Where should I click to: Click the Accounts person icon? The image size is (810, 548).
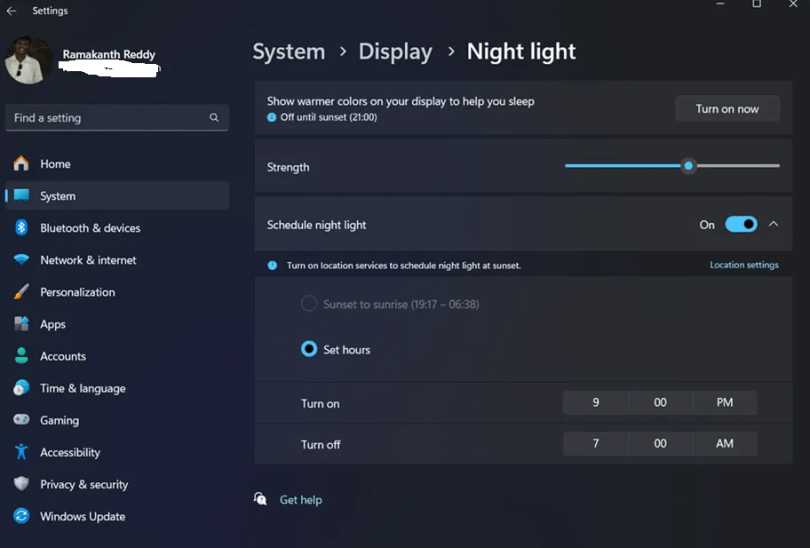(x=21, y=355)
